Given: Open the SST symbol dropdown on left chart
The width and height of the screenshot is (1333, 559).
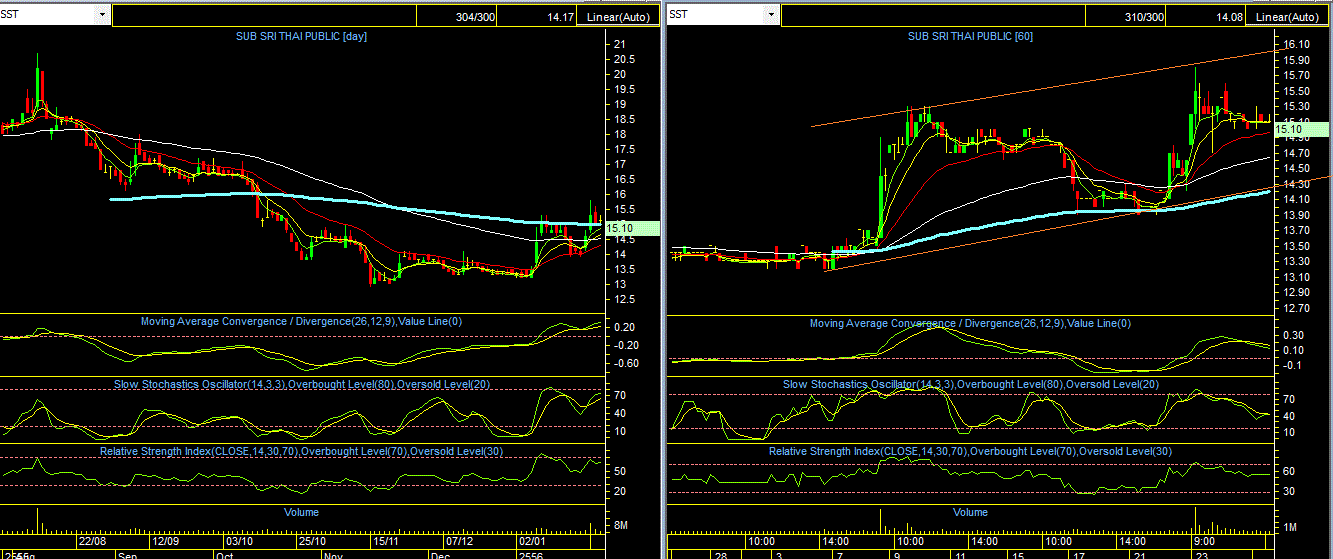Looking at the screenshot, I should [x=103, y=15].
